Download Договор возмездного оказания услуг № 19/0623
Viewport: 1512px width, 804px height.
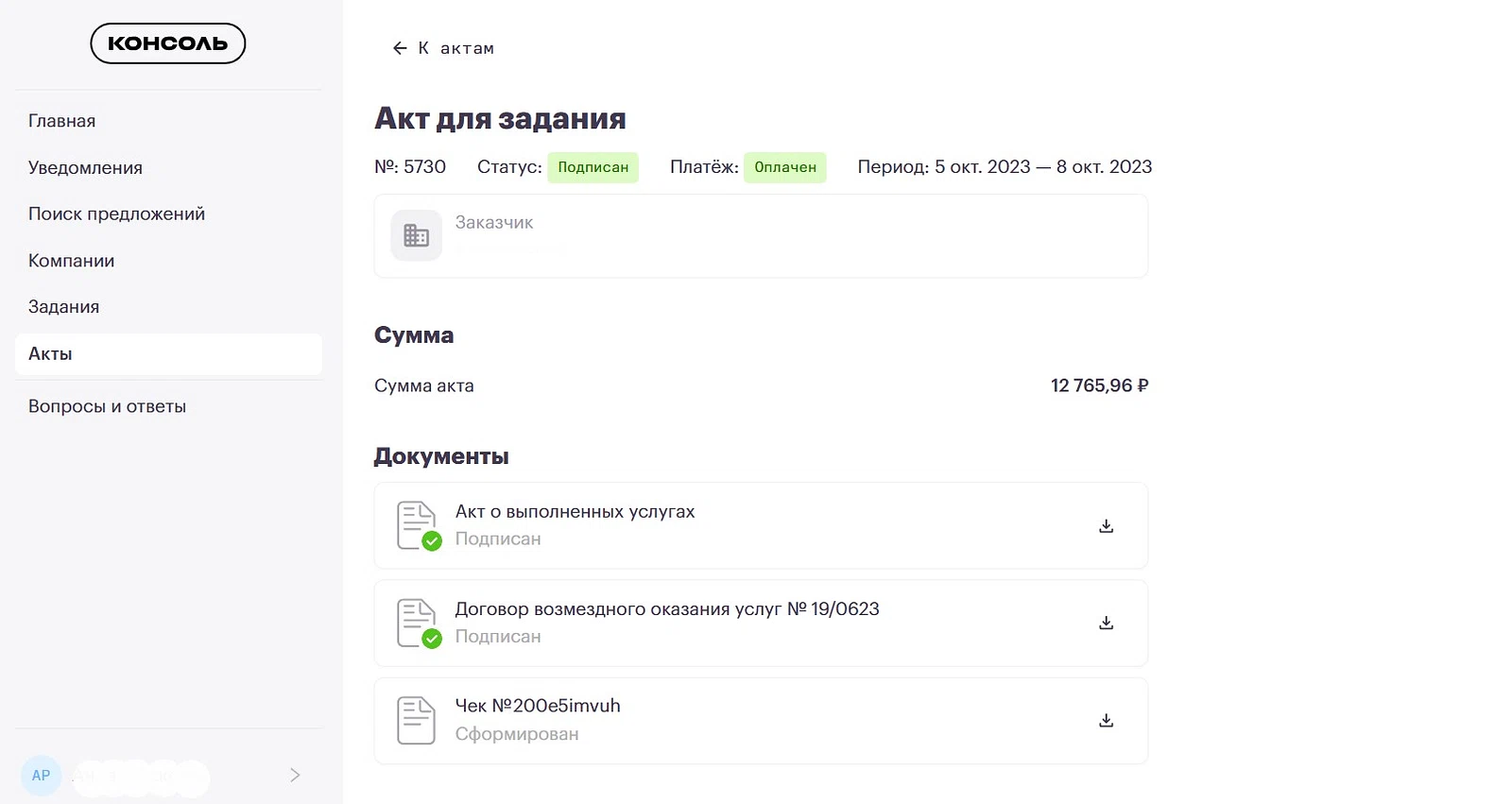pyautogui.click(x=1107, y=624)
